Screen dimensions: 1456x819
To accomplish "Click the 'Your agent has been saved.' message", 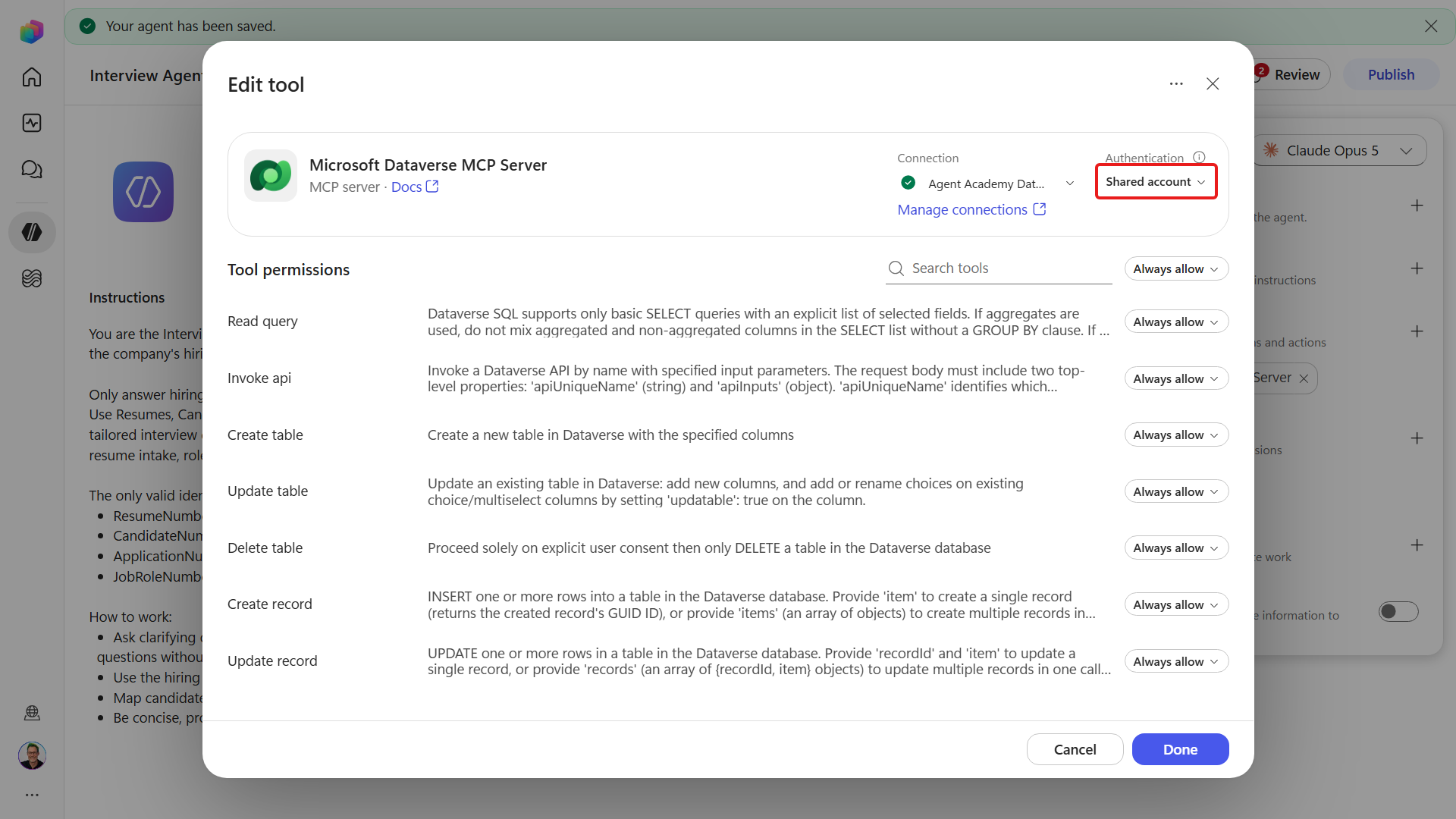I will tap(190, 27).
